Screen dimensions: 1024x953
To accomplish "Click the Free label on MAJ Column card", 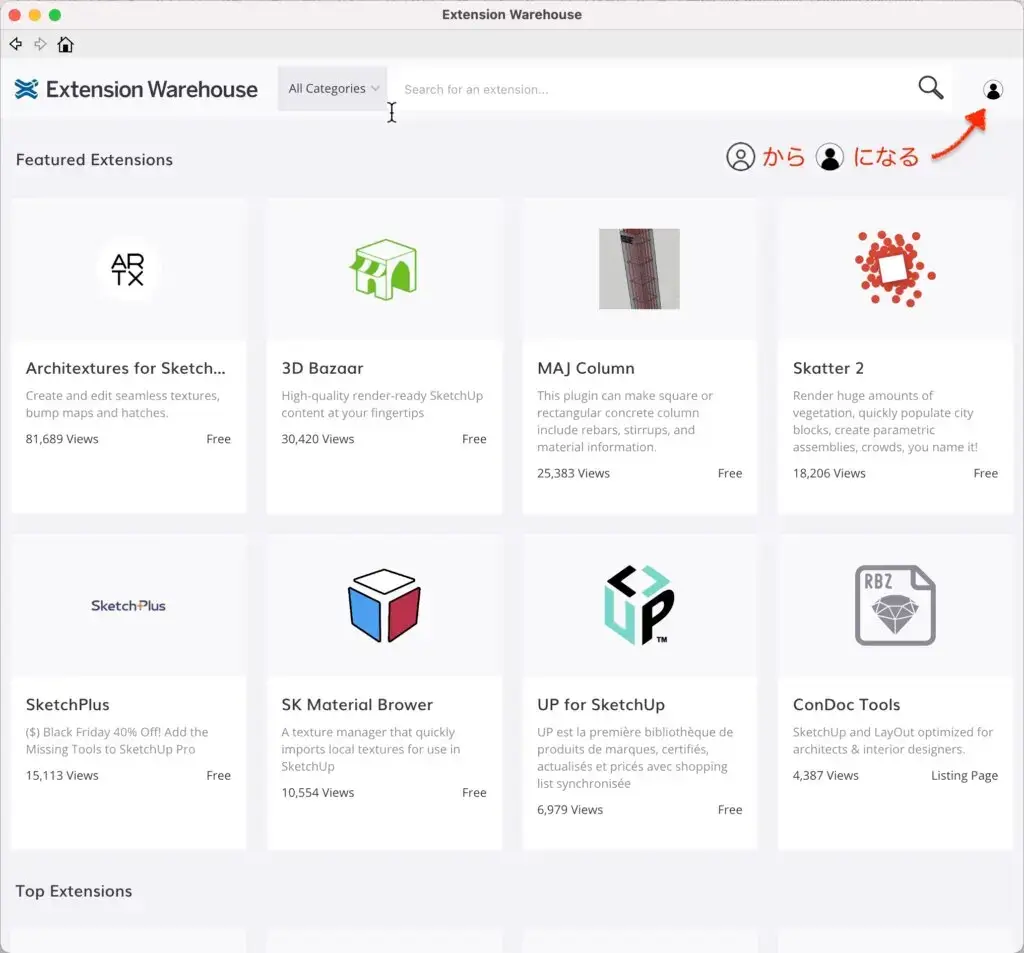I will [x=729, y=473].
